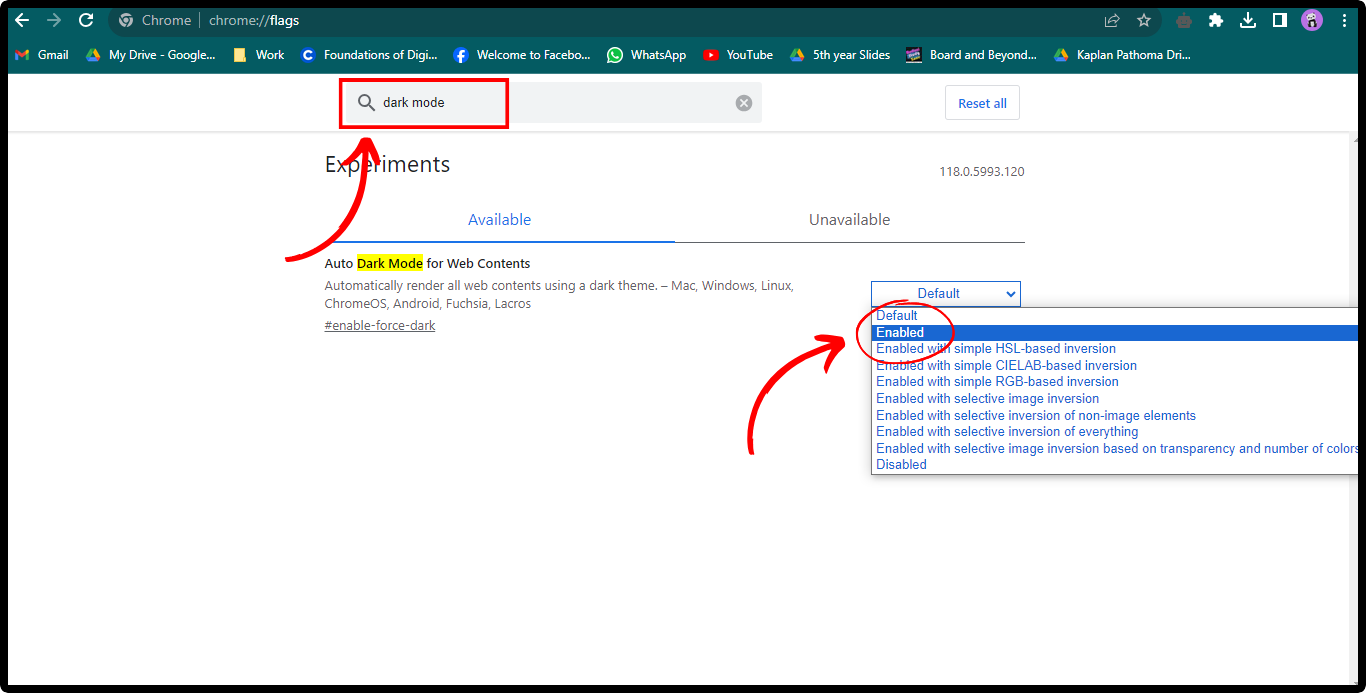Switch to the Available tab
This screenshot has height=693, width=1366.
point(499,220)
